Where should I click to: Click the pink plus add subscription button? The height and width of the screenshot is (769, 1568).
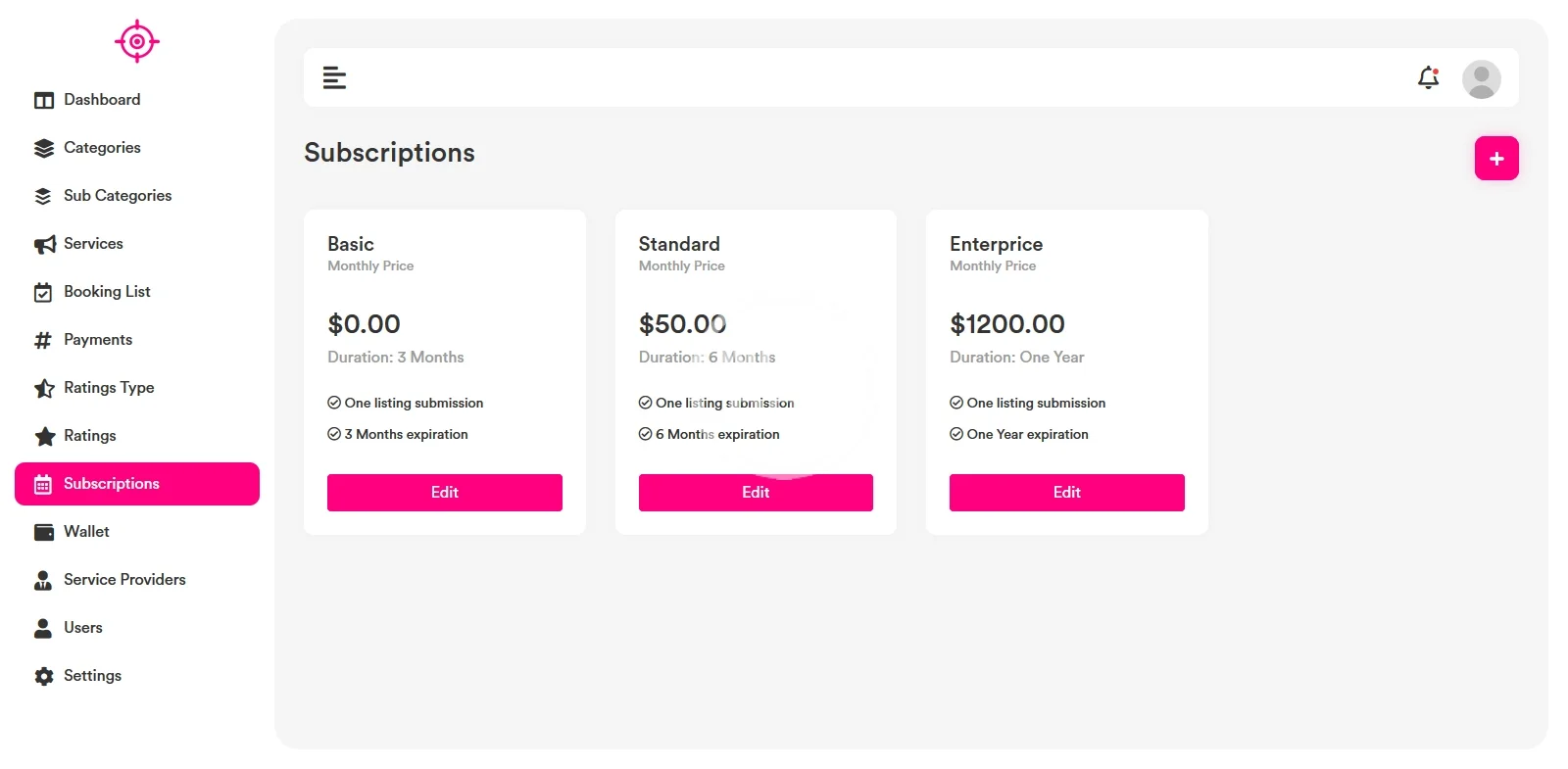pyautogui.click(x=1495, y=159)
